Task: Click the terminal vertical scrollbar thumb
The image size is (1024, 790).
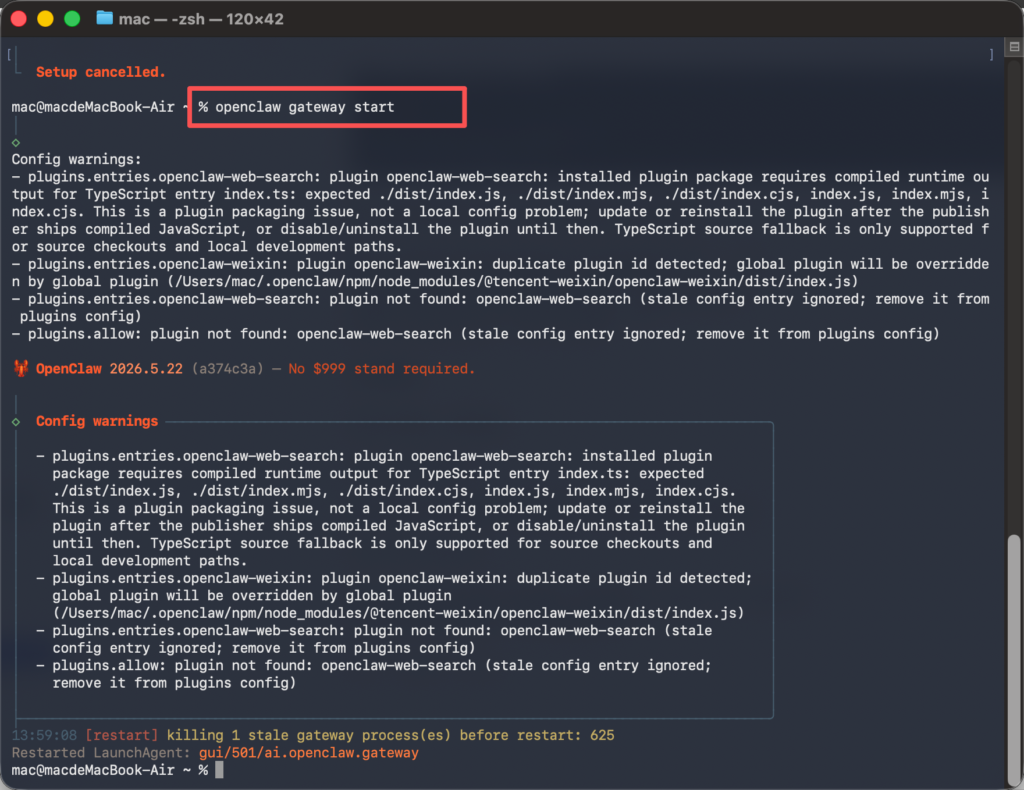Action: (1013, 660)
